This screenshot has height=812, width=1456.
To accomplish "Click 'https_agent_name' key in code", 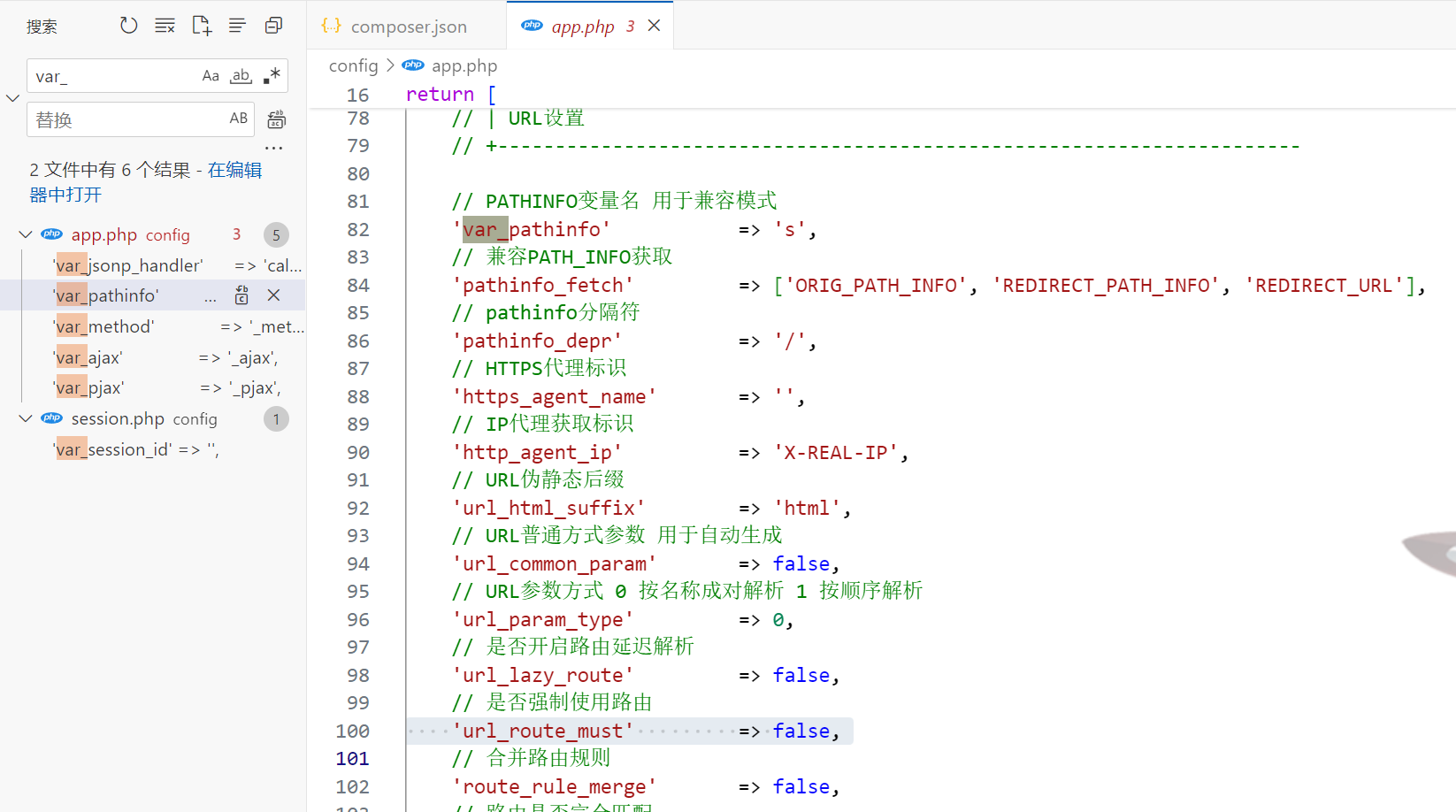I will pyautogui.click(x=554, y=396).
